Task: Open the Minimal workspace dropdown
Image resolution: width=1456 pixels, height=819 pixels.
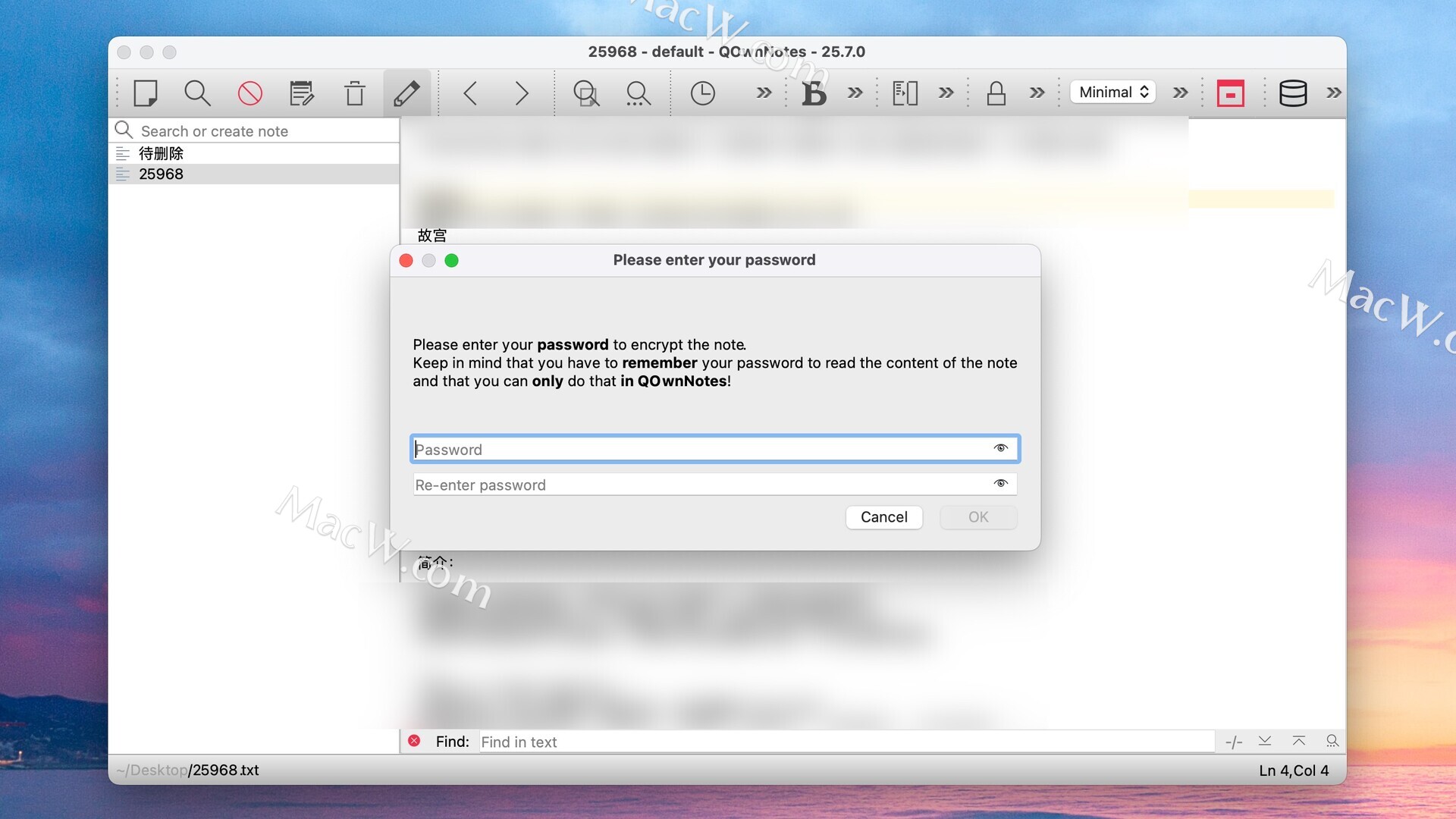Action: [1112, 92]
